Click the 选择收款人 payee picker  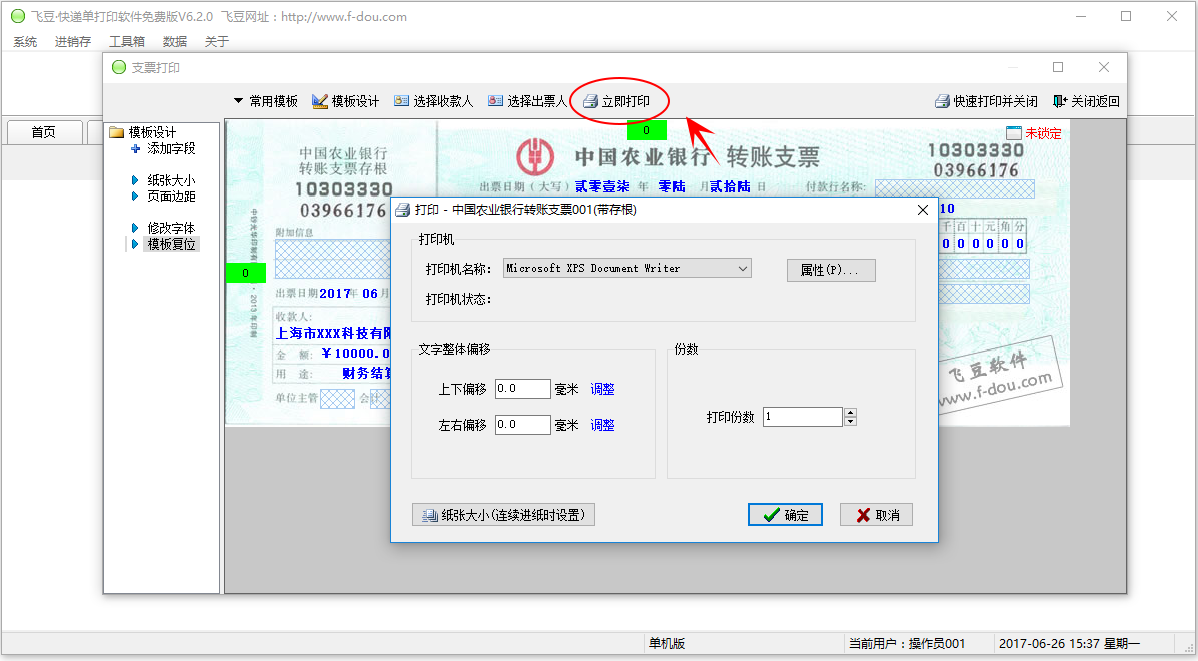[x=433, y=101]
